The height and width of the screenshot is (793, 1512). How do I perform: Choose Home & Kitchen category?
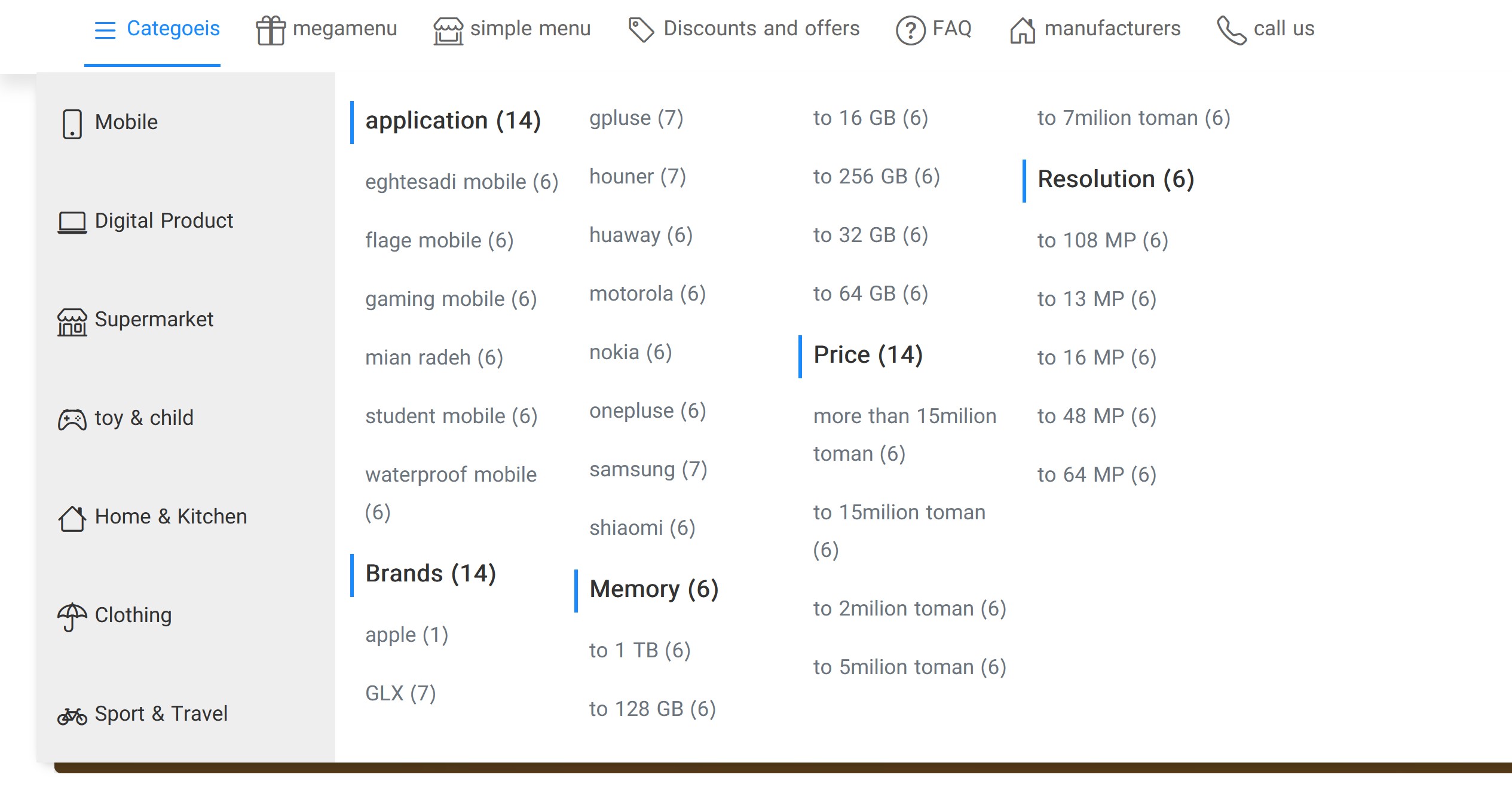click(170, 516)
